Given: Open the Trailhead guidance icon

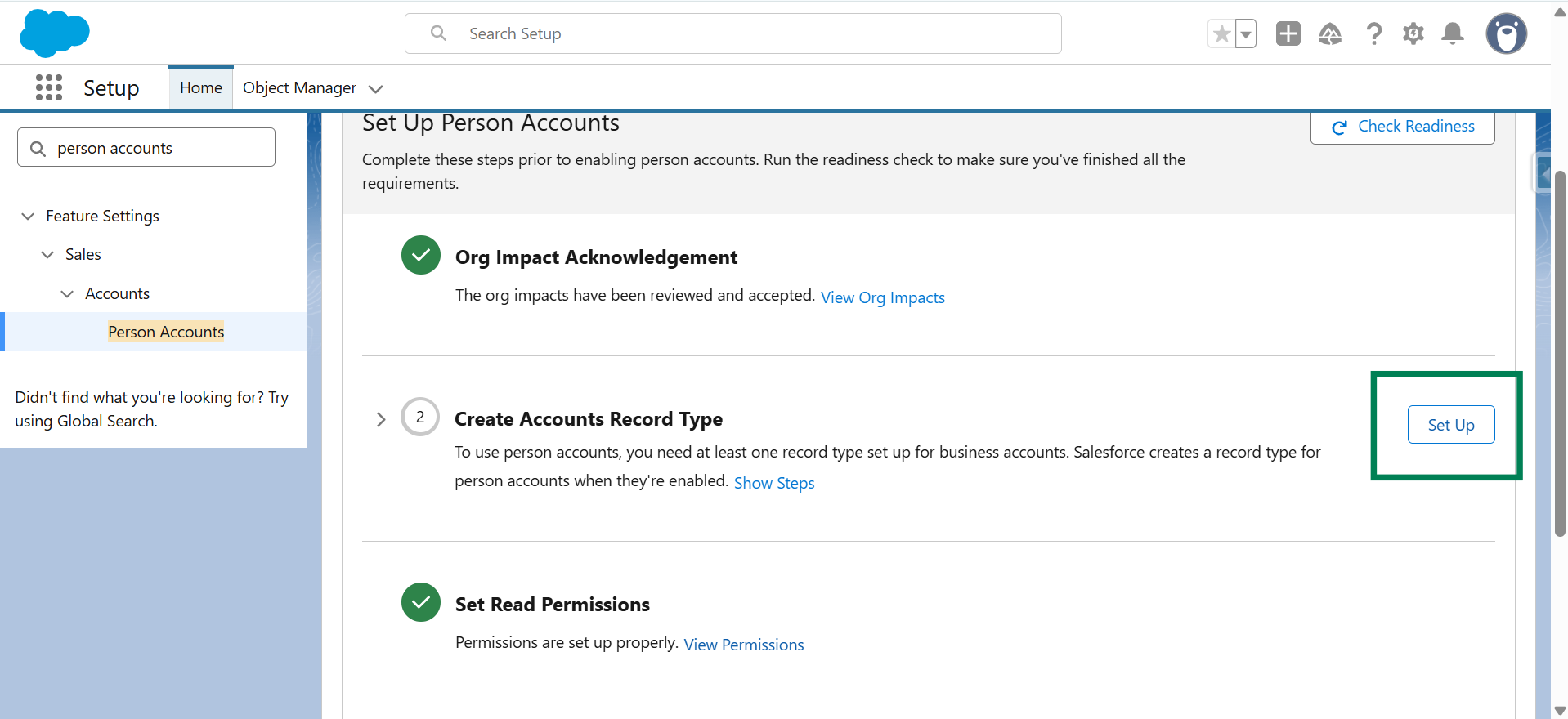Looking at the screenshot, I should [1330, 33].
